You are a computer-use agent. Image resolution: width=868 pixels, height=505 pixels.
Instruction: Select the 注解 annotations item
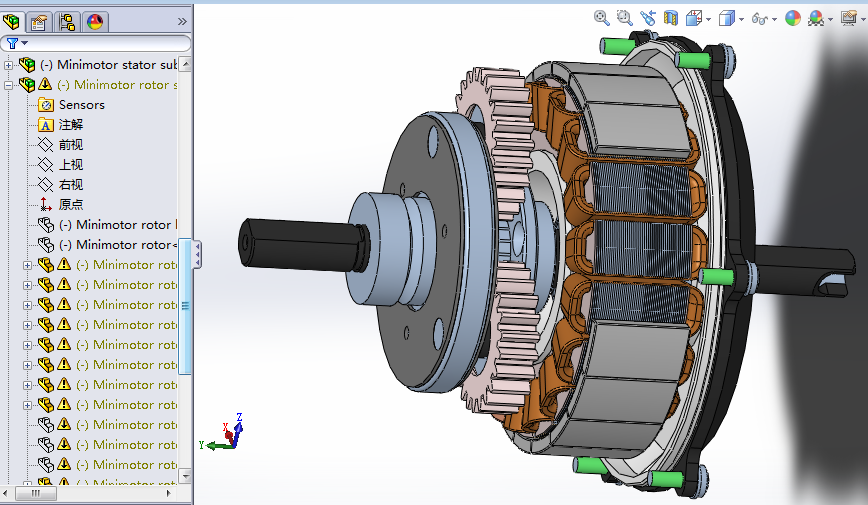71,125
